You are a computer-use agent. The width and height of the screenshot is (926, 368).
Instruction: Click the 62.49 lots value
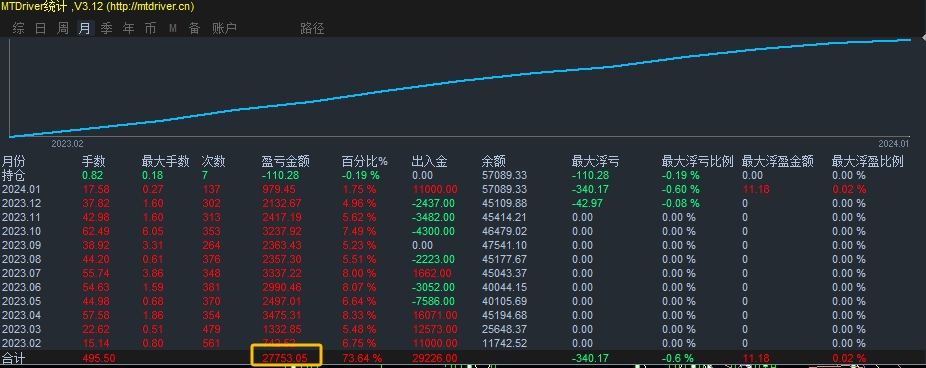click(x=95, y=231)
